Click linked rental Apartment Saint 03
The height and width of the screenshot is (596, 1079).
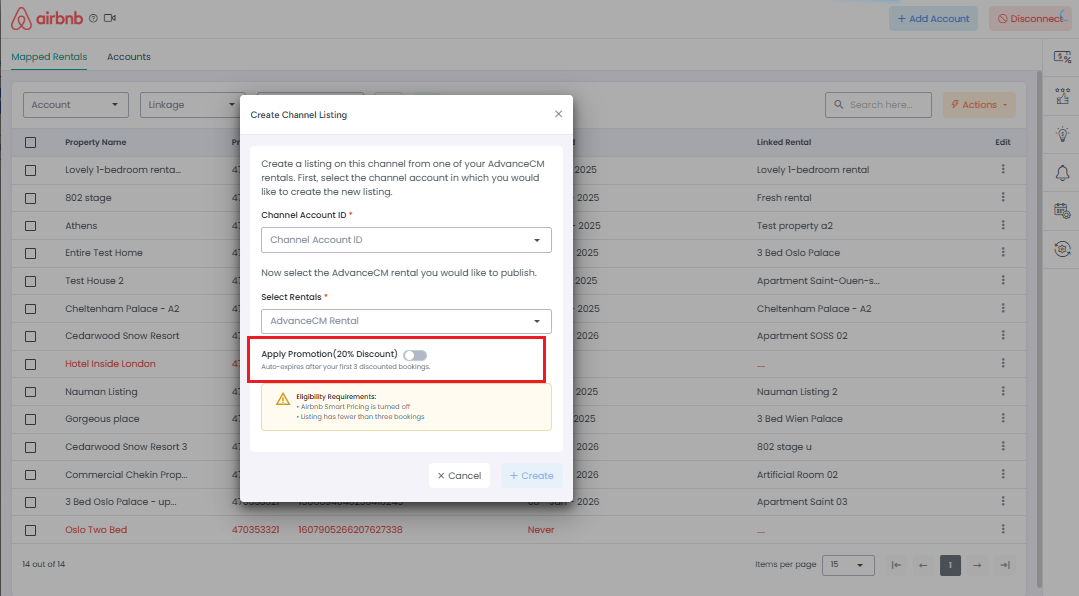pos(802,502)
